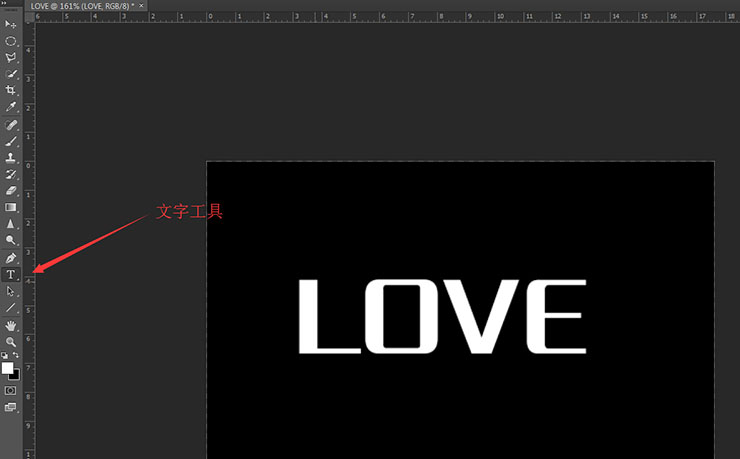Switch to the LOVE document tab
The image size is (740, 459).
pos(82,6)
